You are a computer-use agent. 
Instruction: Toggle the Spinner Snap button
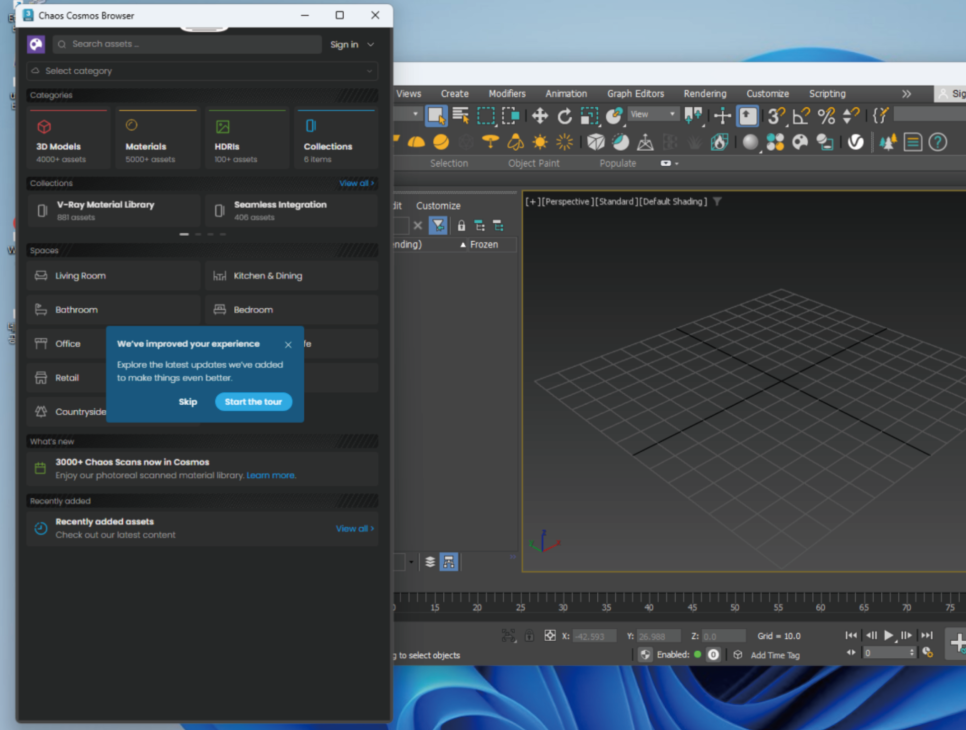pyautogui.click(x=851, y=116)
